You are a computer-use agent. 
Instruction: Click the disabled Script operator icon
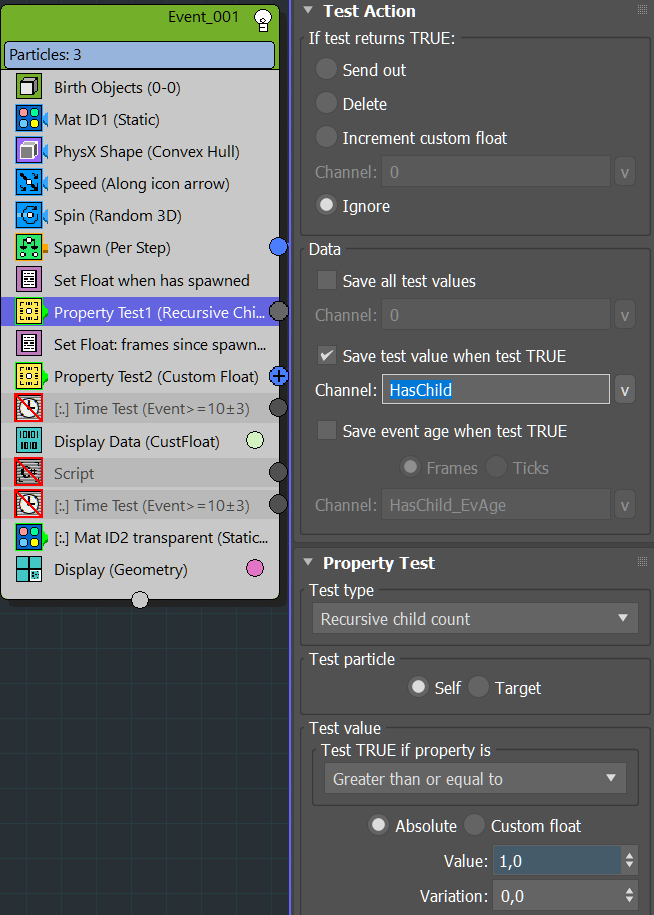point(29,473)
